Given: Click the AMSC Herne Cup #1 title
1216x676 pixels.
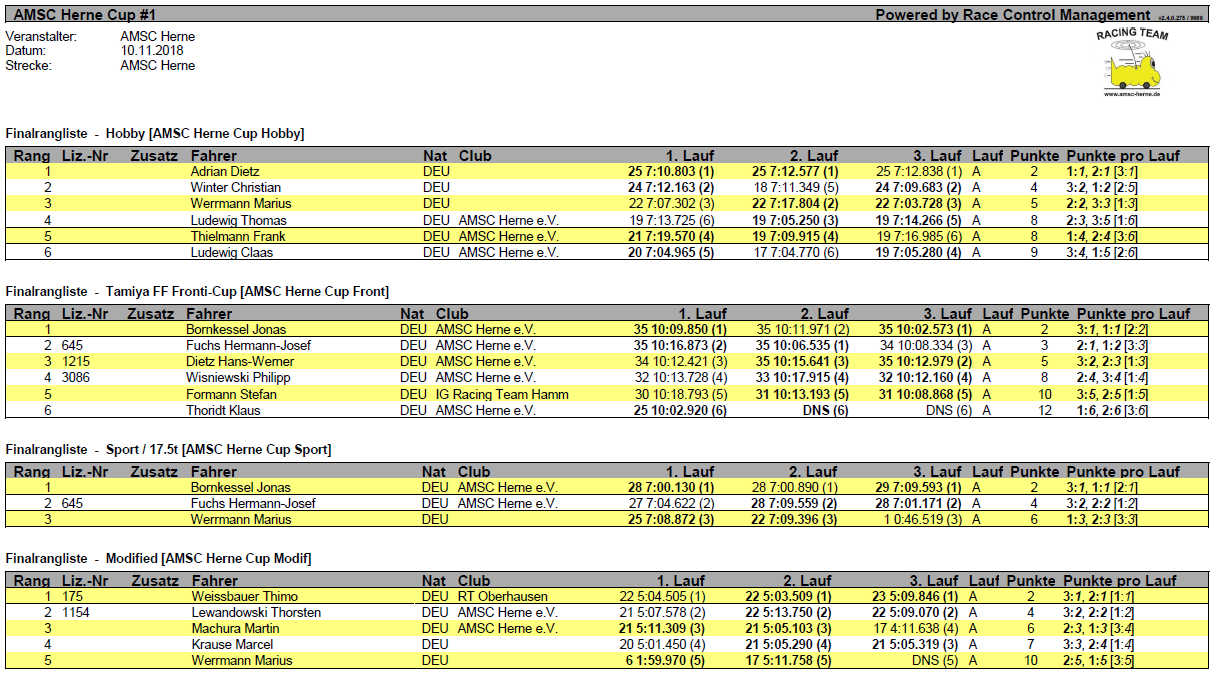Looking at the screenshot, I should pyautogui.click(x=85, y=15).
